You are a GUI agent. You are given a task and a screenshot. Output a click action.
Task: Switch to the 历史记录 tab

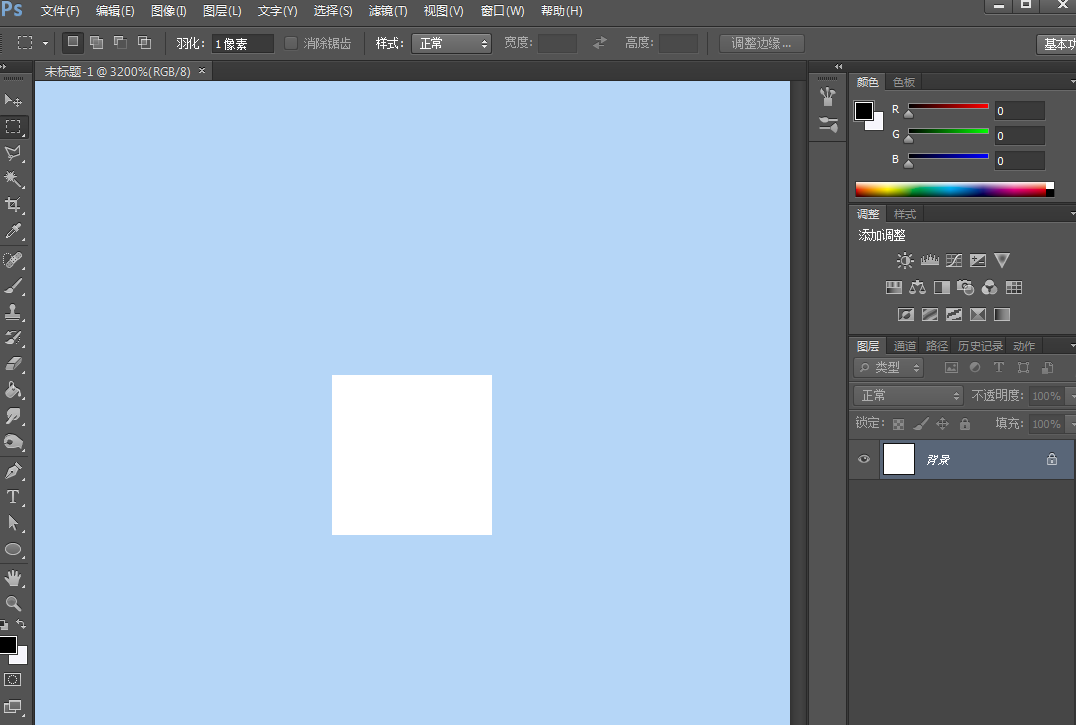coord(980,346)
